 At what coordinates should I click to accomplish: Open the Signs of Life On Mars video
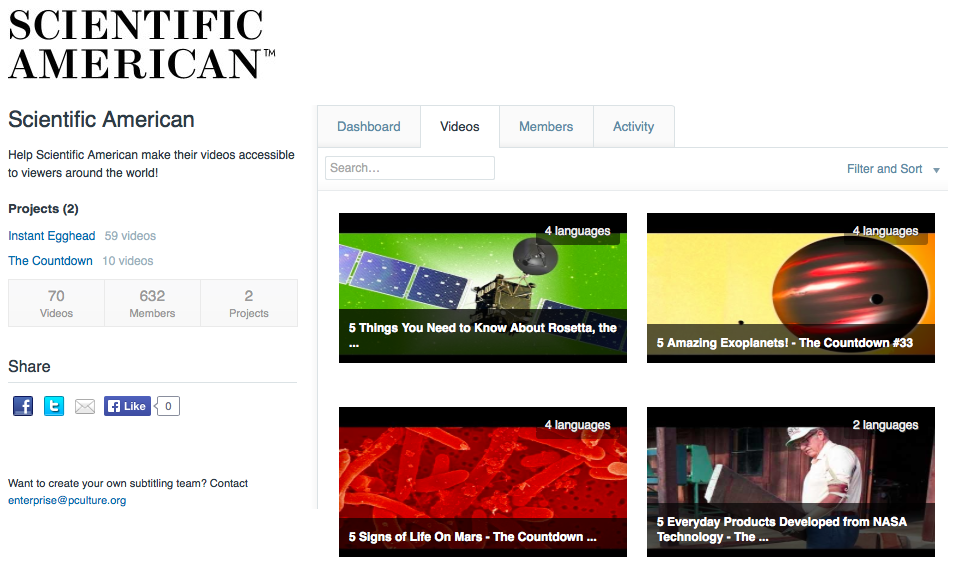pos(483,481)
